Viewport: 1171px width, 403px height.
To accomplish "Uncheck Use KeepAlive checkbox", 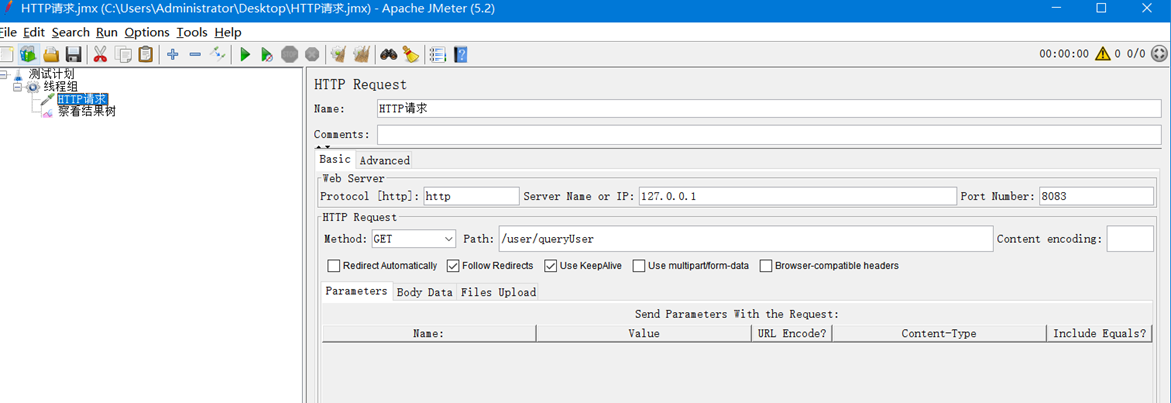I will point(550,266).
